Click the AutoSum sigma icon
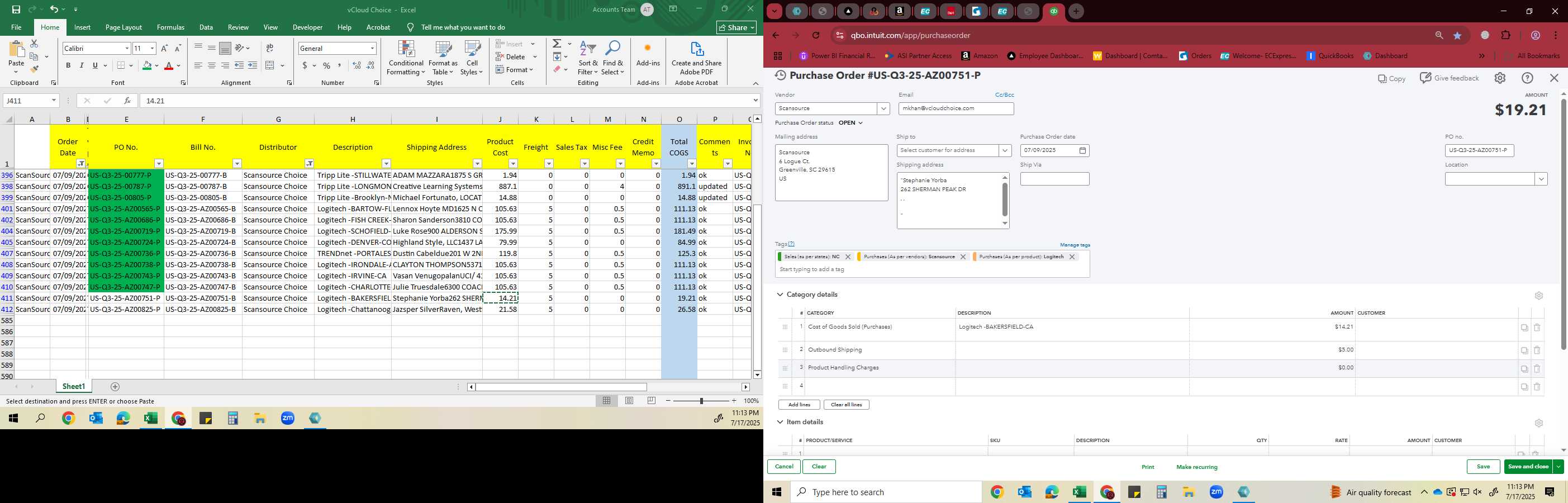The width and height of the screenshot is (1568, 503). coord(557,44)
